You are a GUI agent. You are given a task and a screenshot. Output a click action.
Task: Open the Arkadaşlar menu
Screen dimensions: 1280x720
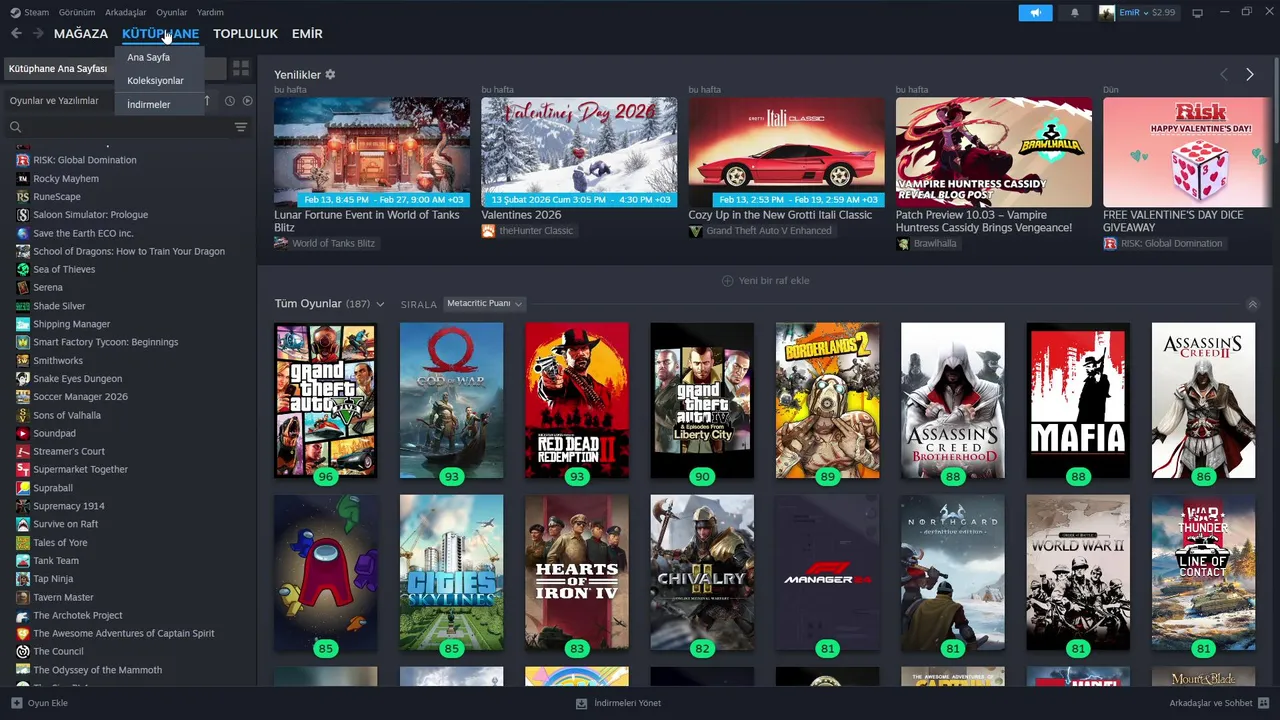tap(125, 12)
